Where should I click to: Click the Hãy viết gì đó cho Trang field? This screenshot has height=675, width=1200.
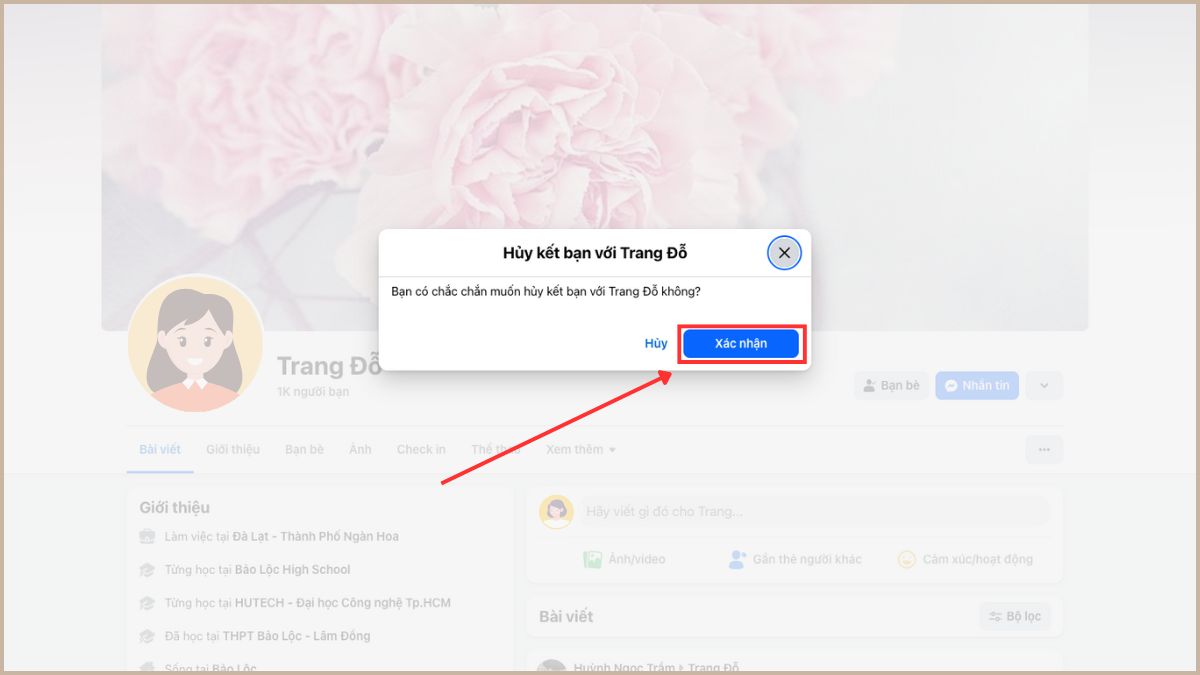(x=815, y=511)
